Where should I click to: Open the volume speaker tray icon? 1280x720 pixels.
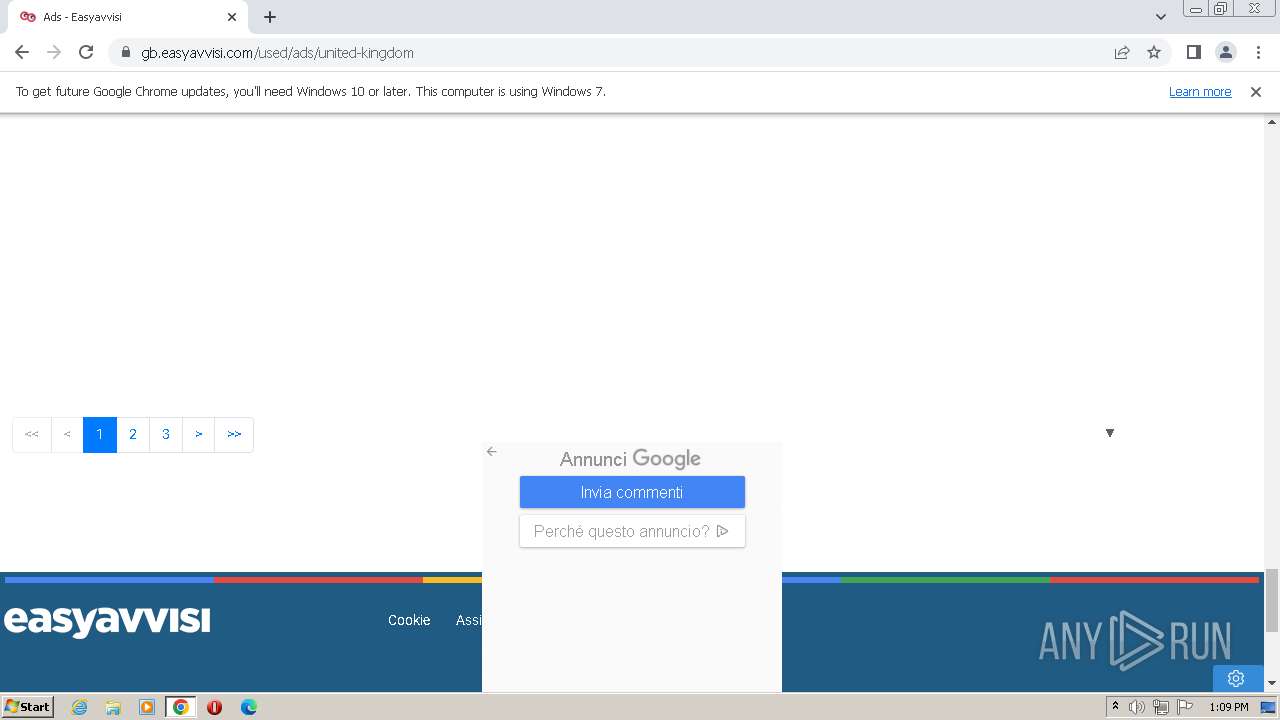1137,707
